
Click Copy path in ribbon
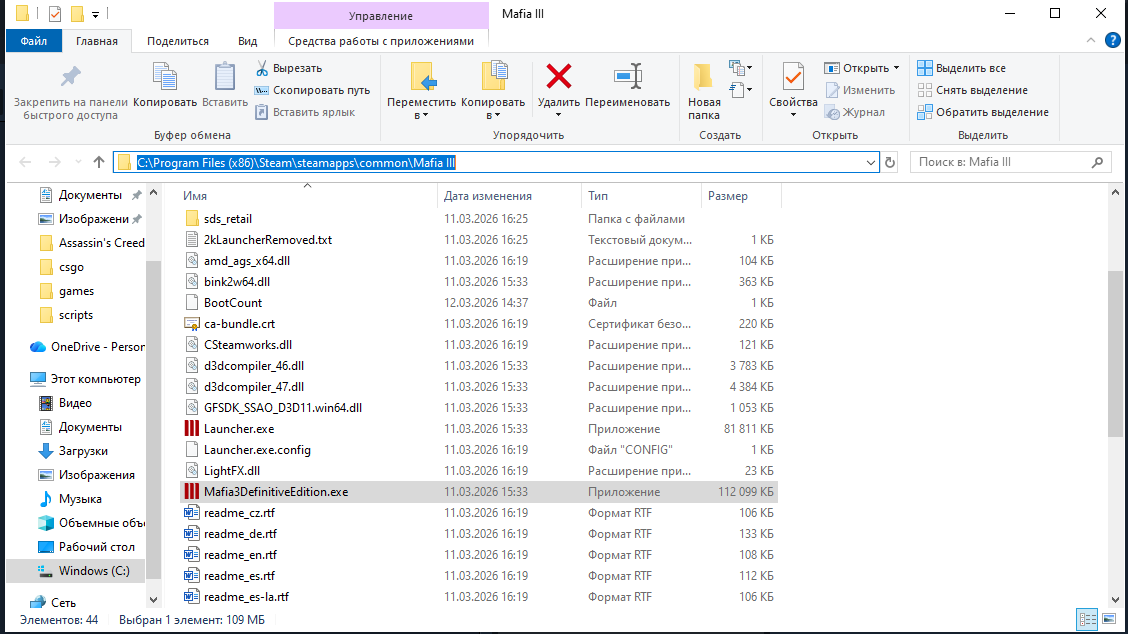(312, 90)
